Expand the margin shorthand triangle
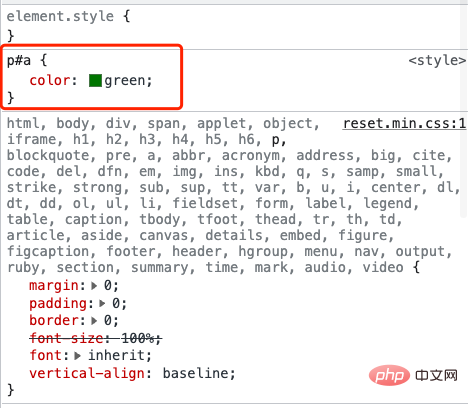468x408 pixels. coord(94,286)
